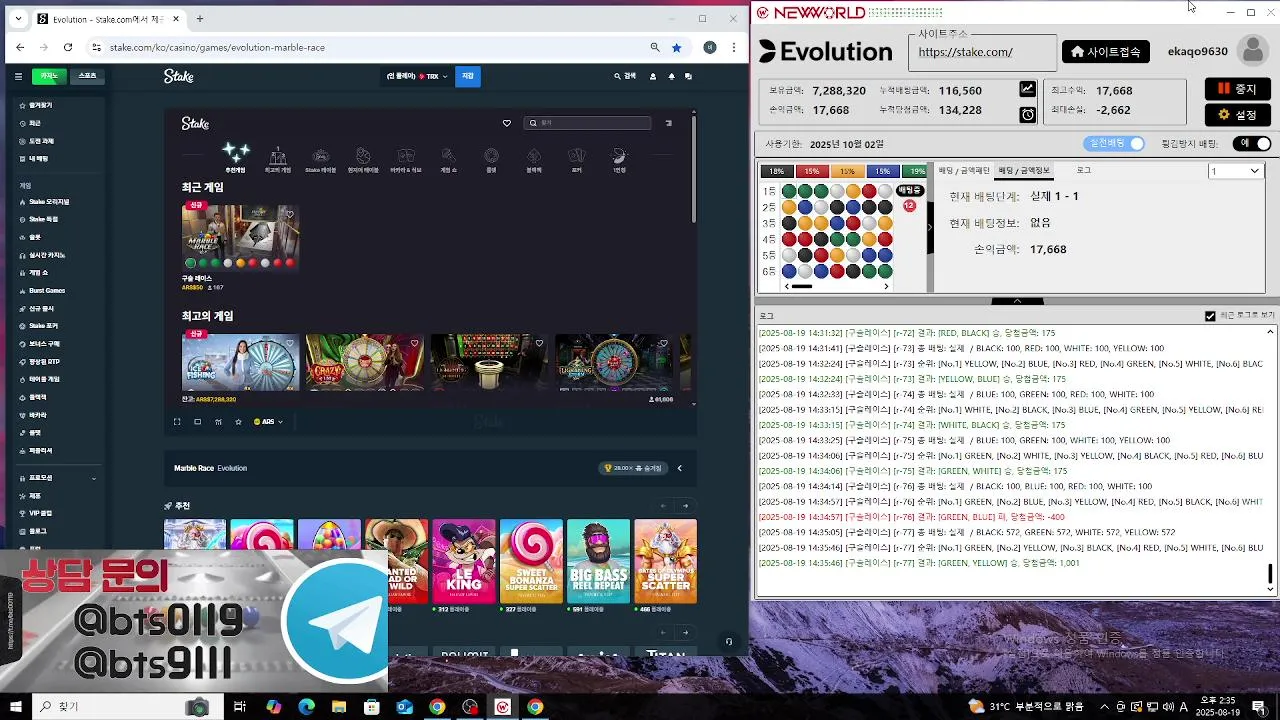The height and width of the screenshot is (720, 1280).
Task: Toggle the 실전배팅 live betting switch
Action: click(1114, 144)
